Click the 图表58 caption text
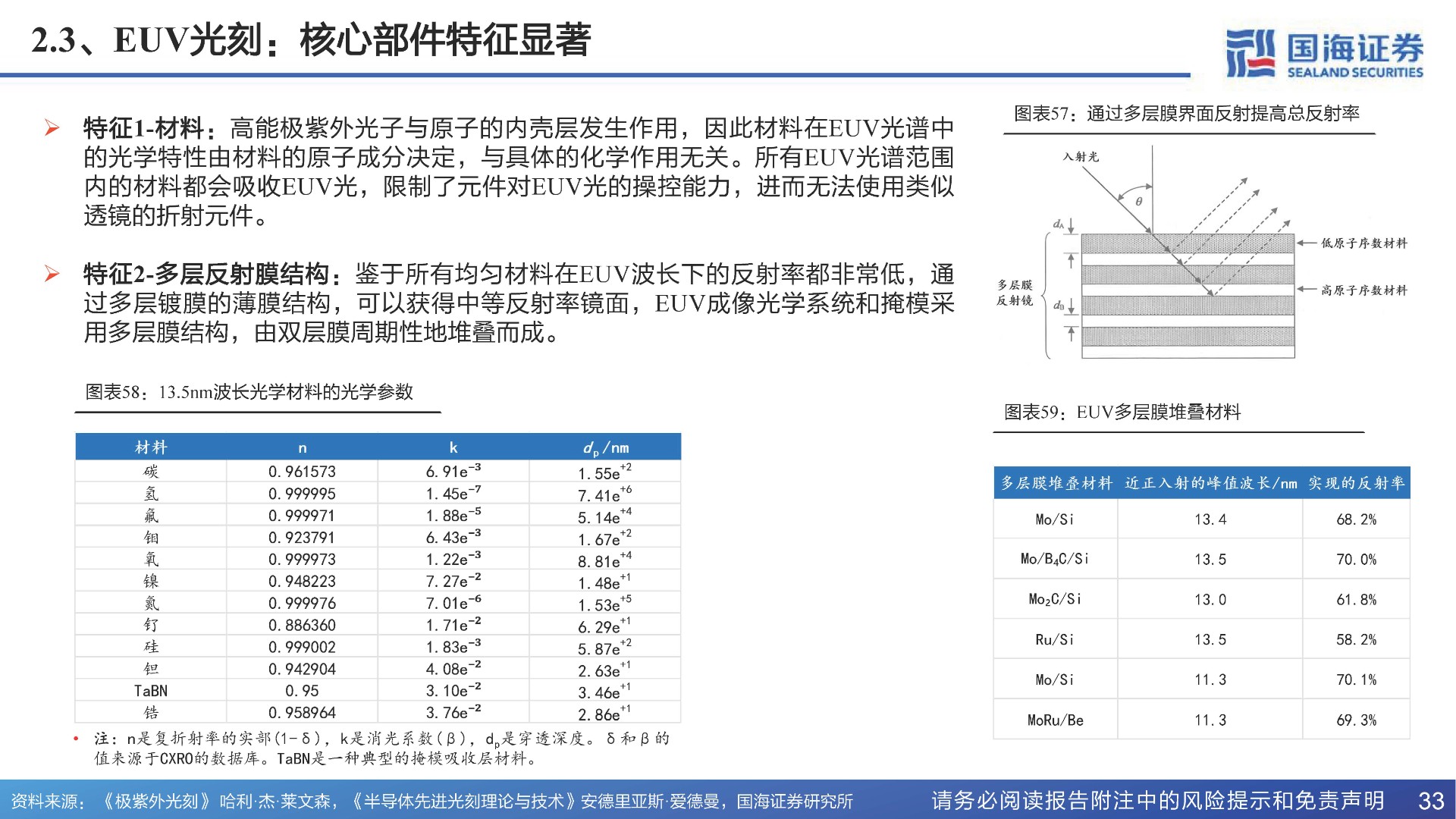Viewport: 1456px width, 819px height. (249, 392)
